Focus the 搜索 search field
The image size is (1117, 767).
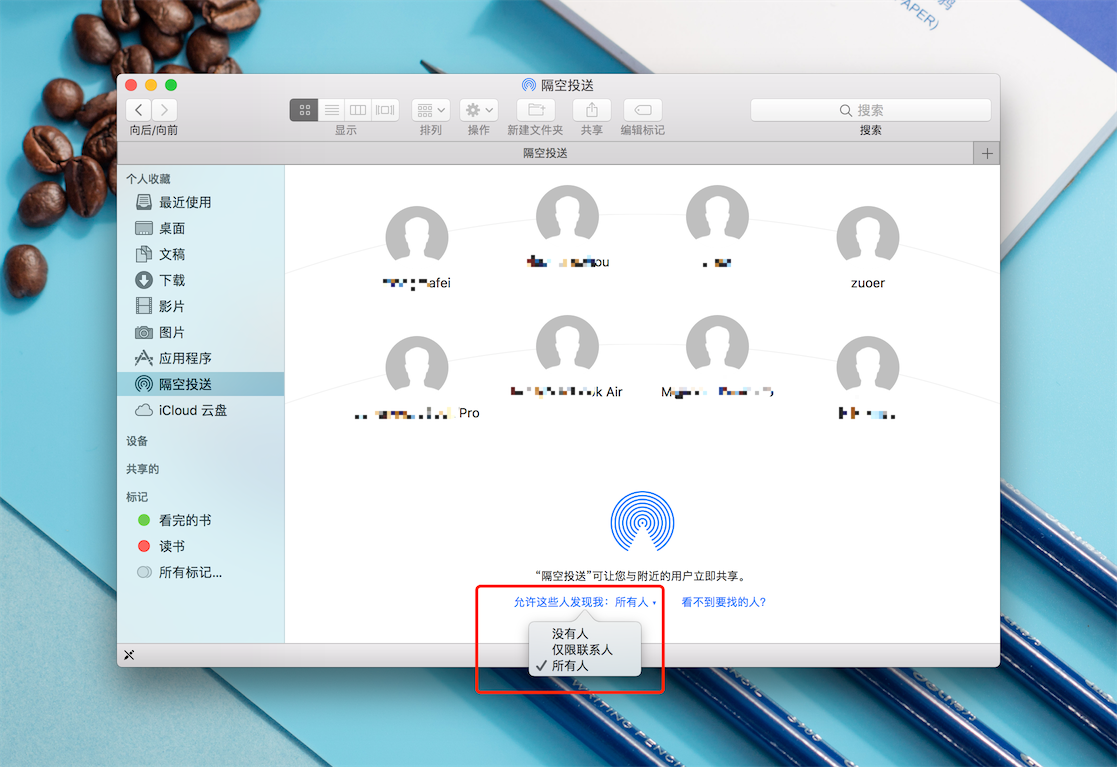(871, 110)
